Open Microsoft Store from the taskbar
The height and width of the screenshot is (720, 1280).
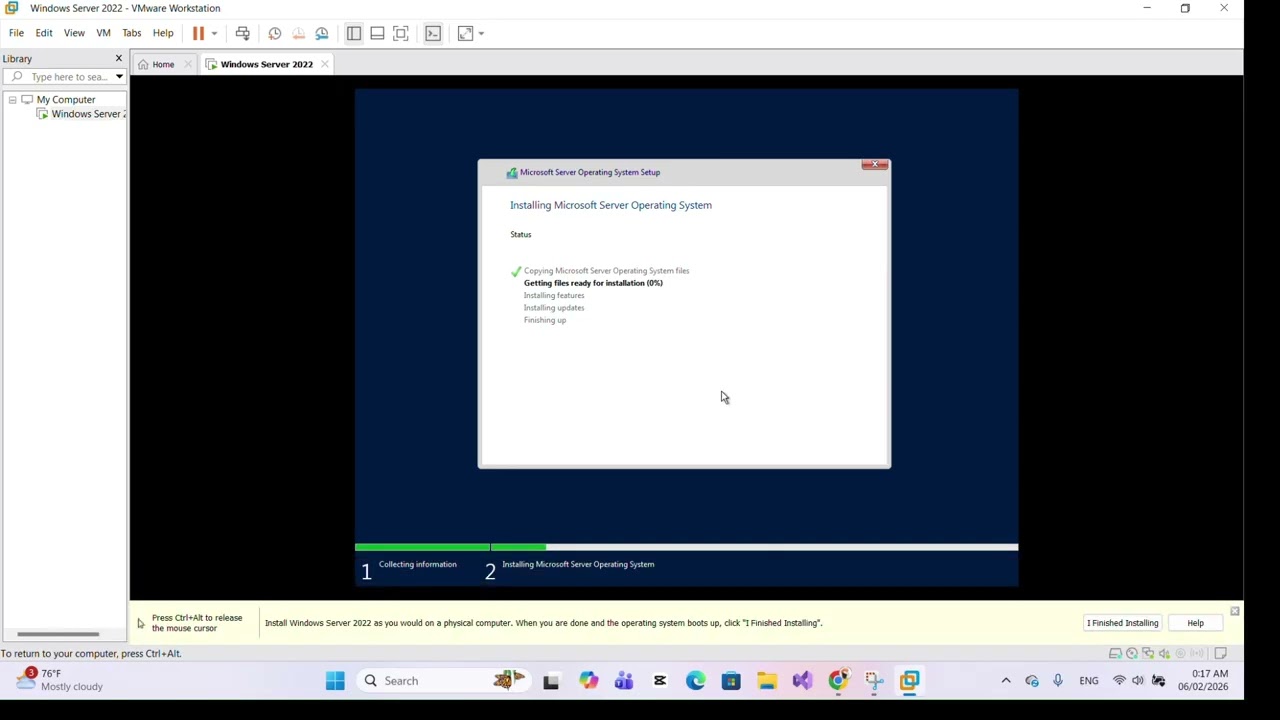coord(731,681)
